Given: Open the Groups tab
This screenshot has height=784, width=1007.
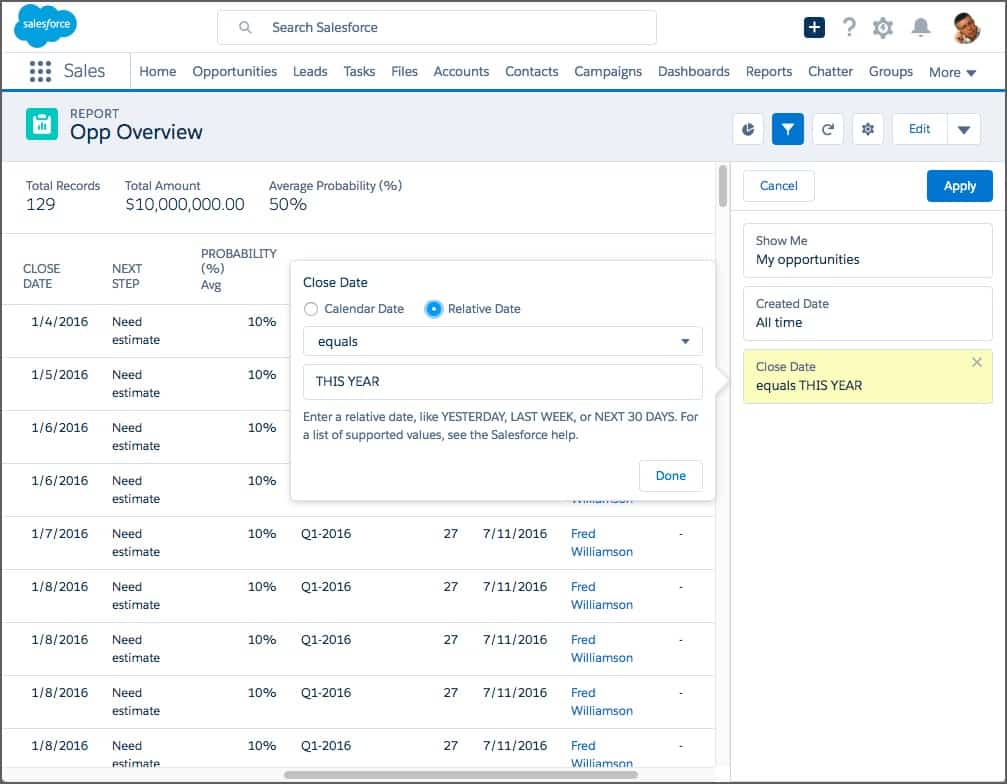Looking at the screenshot, I should click(890, 71).
